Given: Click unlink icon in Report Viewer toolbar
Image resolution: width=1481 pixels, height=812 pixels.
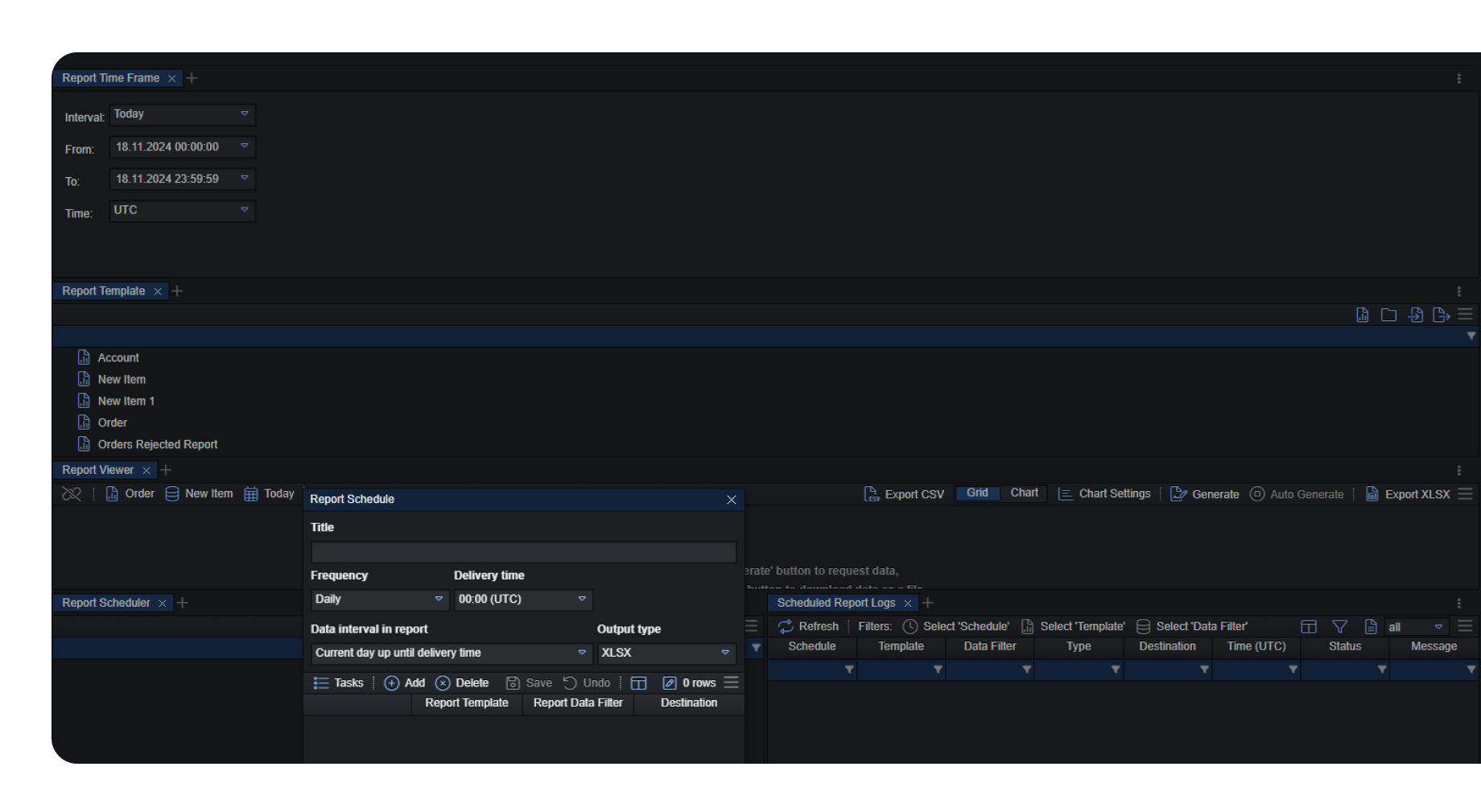Looking at the screenshot, I should click(x=72, y=493).
